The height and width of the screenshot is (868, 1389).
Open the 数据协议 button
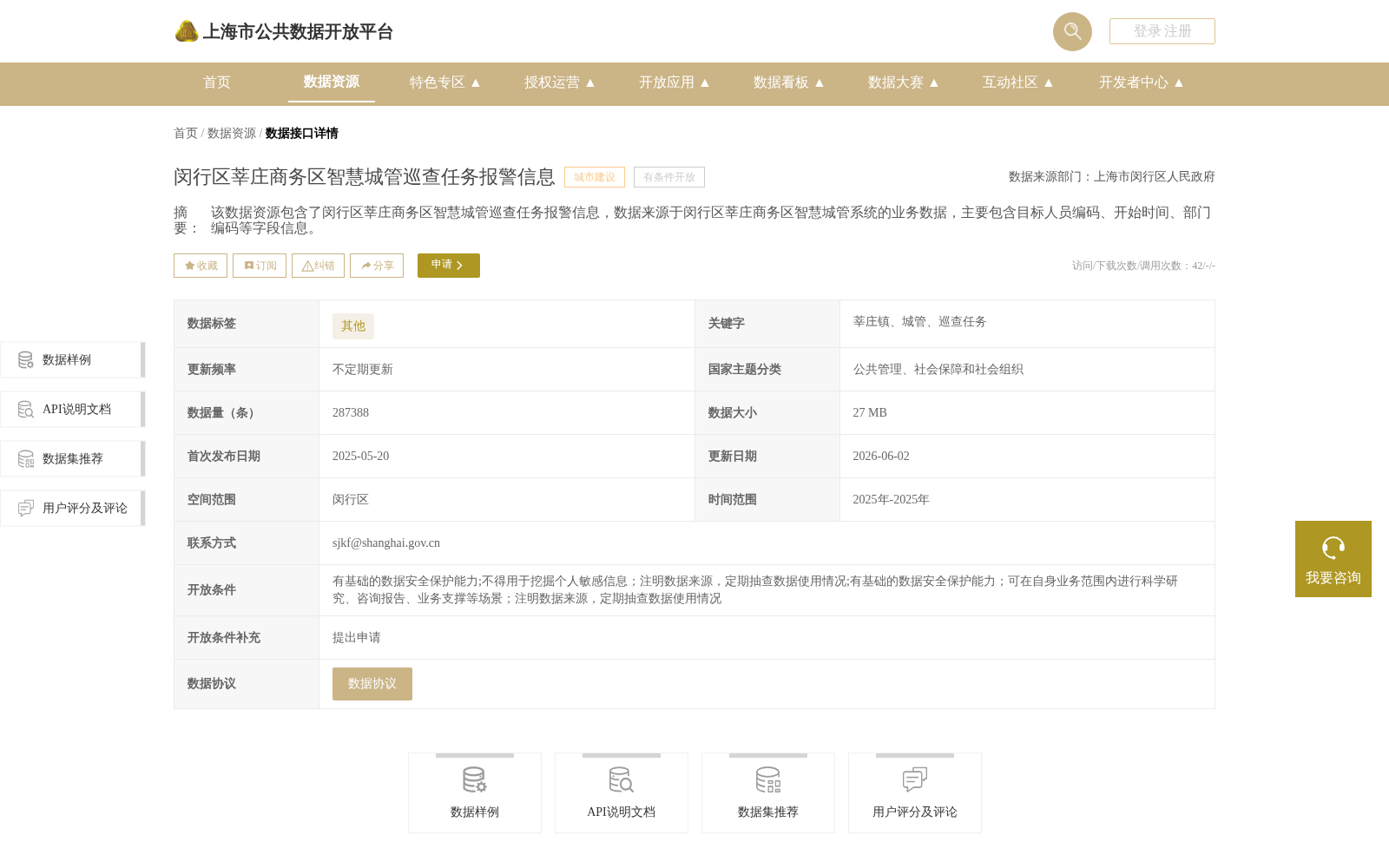coord(372,684)
